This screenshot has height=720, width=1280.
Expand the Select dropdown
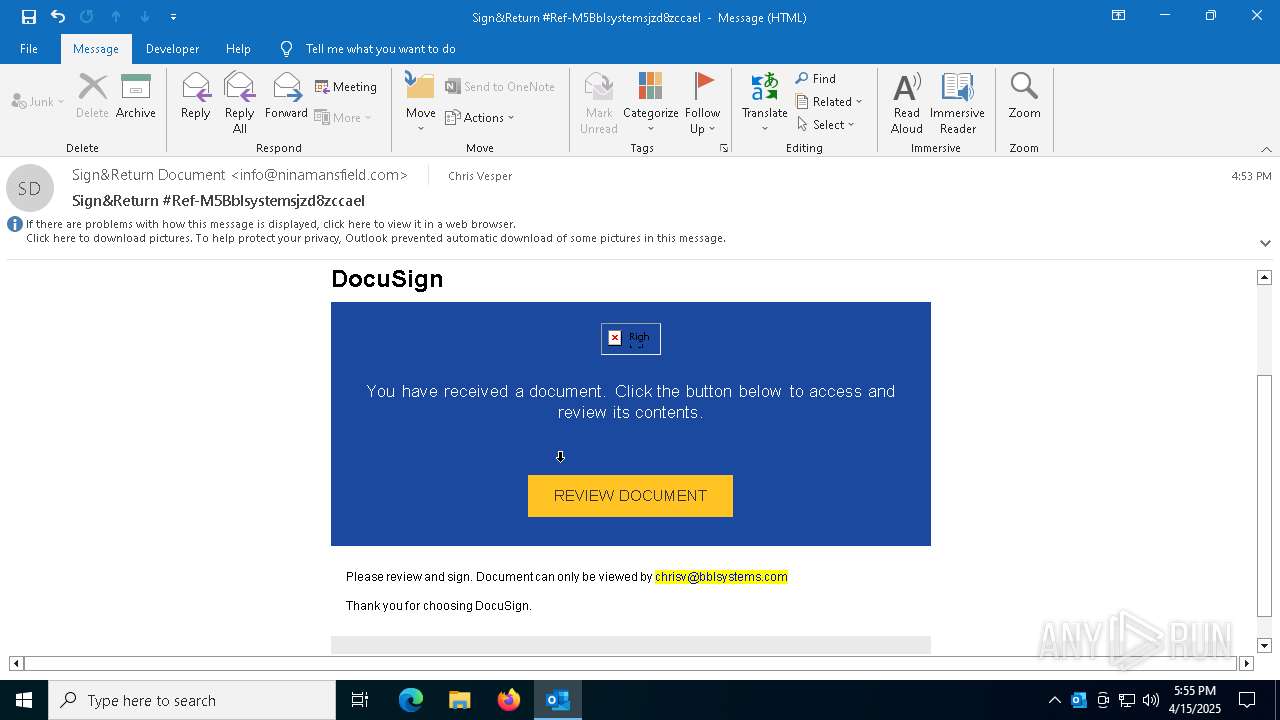826,124
